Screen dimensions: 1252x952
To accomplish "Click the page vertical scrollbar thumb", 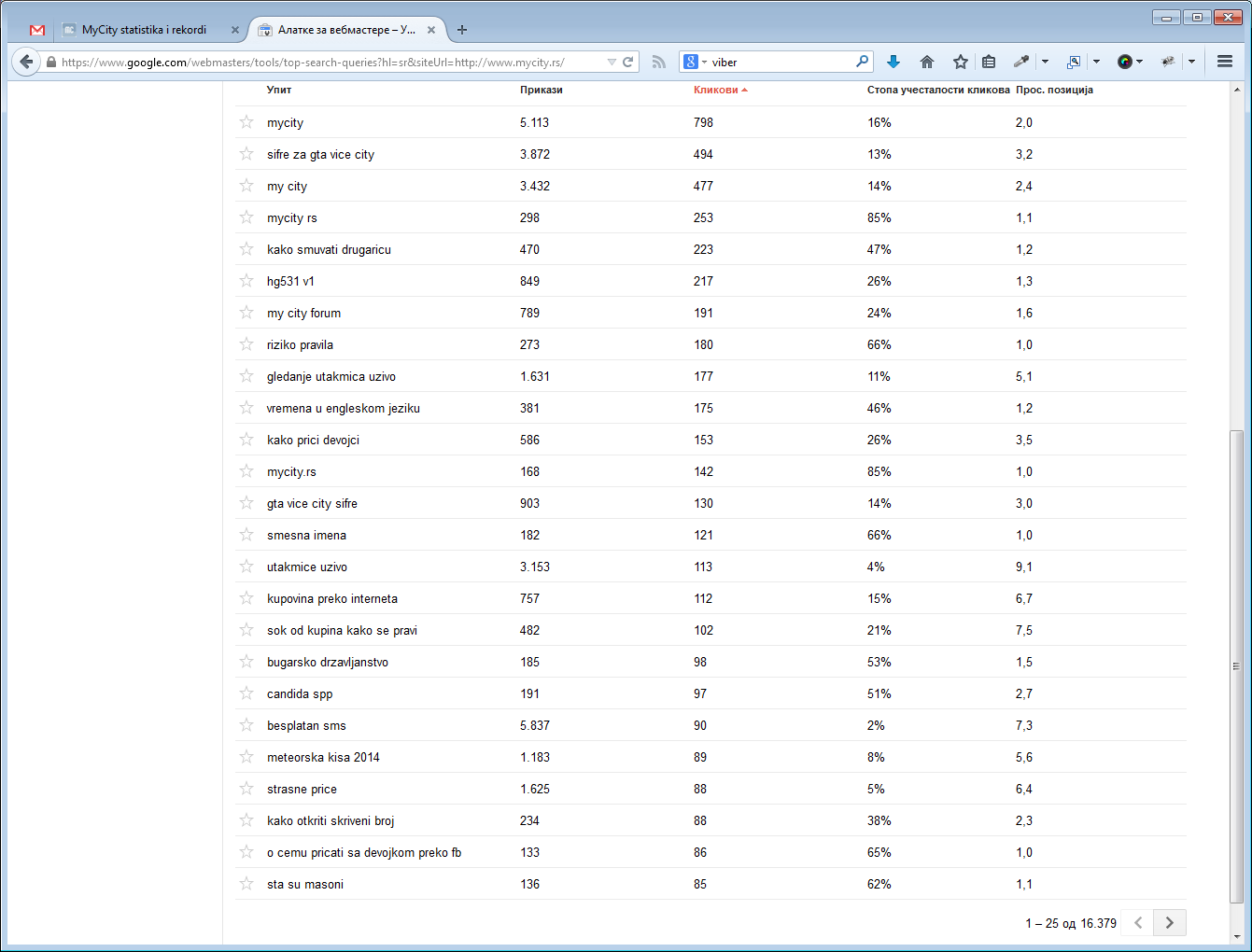I will pyautogui.click(x=1236, y=666).
